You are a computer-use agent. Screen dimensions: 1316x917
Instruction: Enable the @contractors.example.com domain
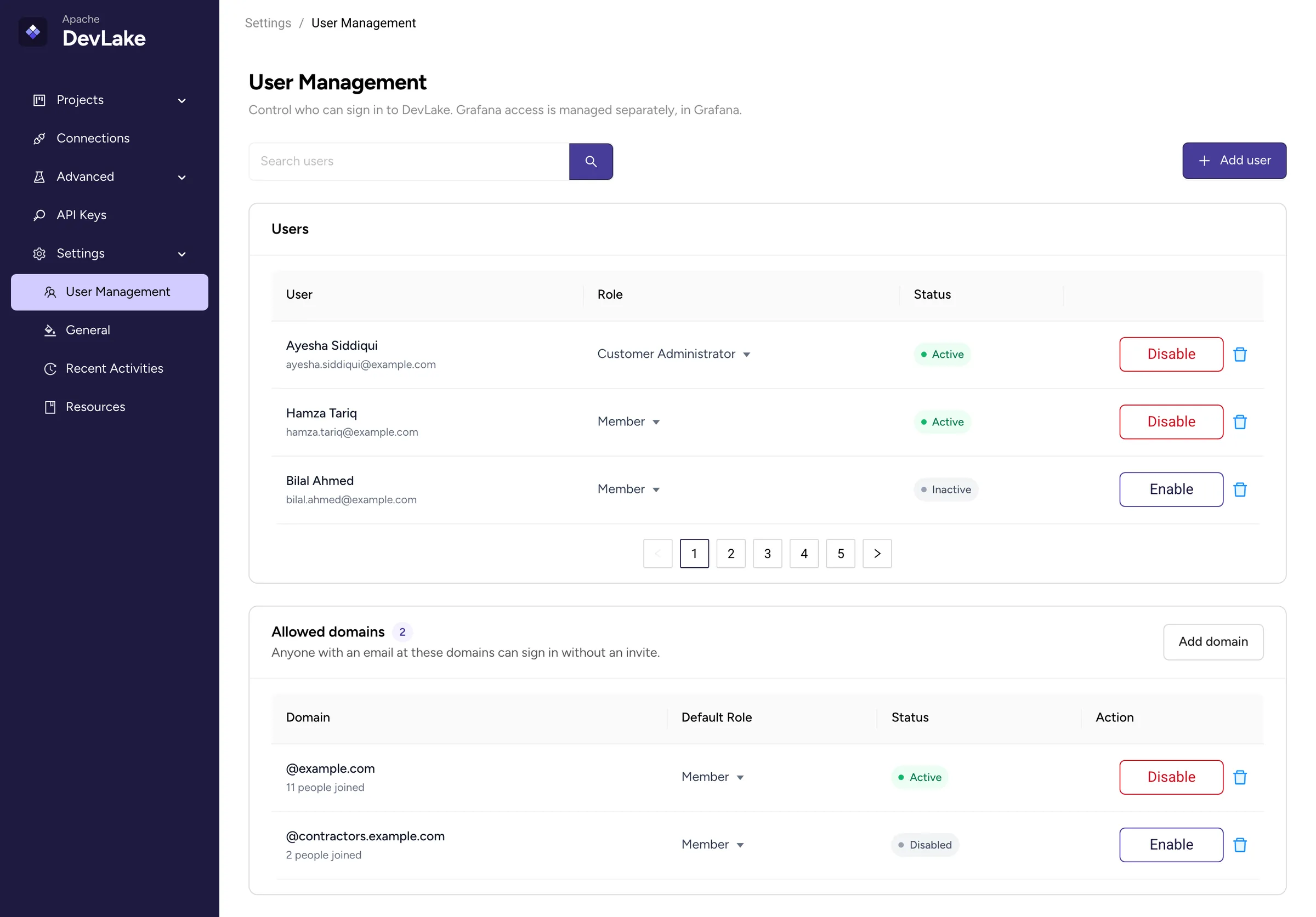point(1171,845)
